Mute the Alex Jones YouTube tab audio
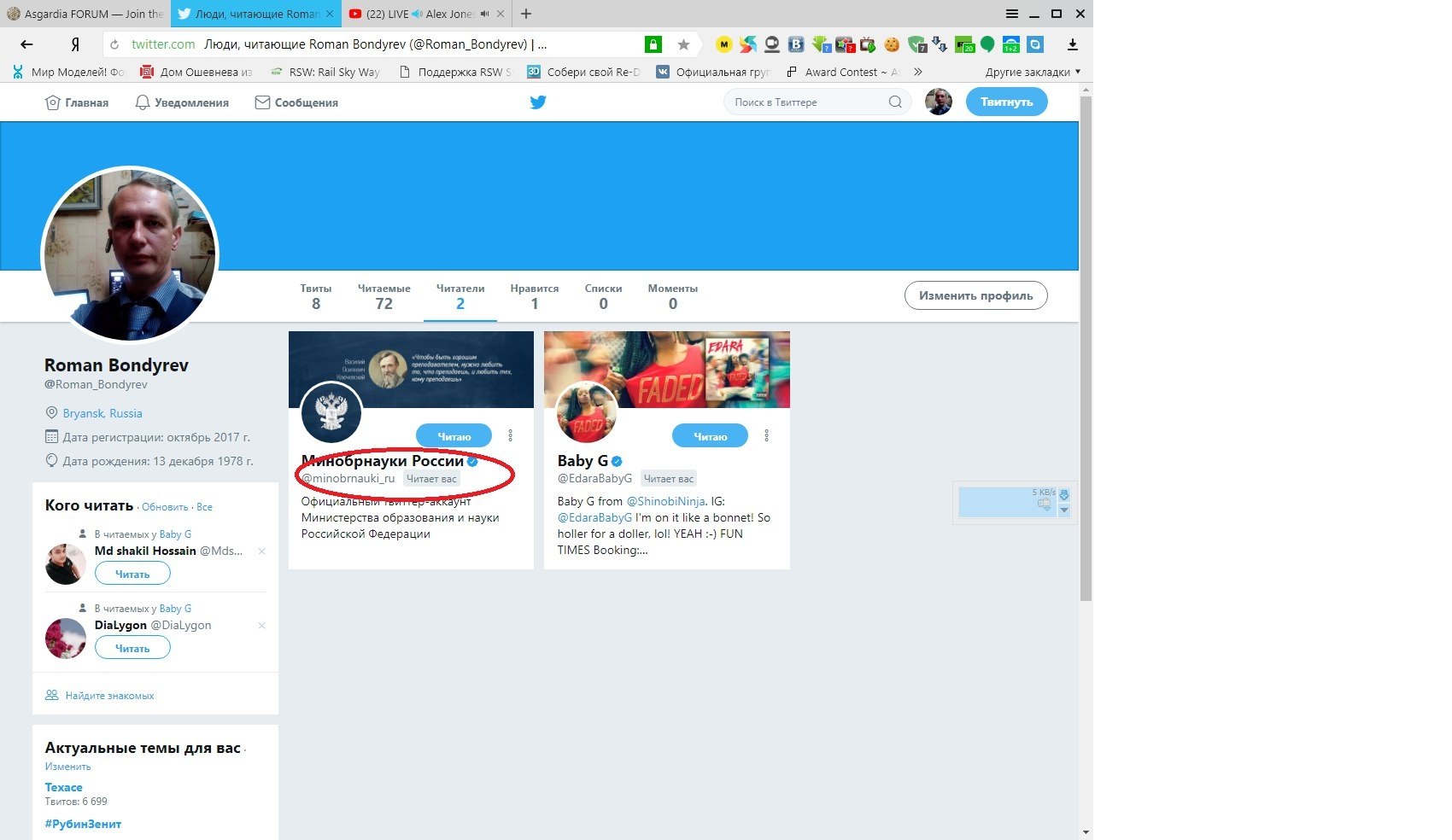Image resolution: width=1452 pixels, height=840 pixels. click(x=485, y=14)
